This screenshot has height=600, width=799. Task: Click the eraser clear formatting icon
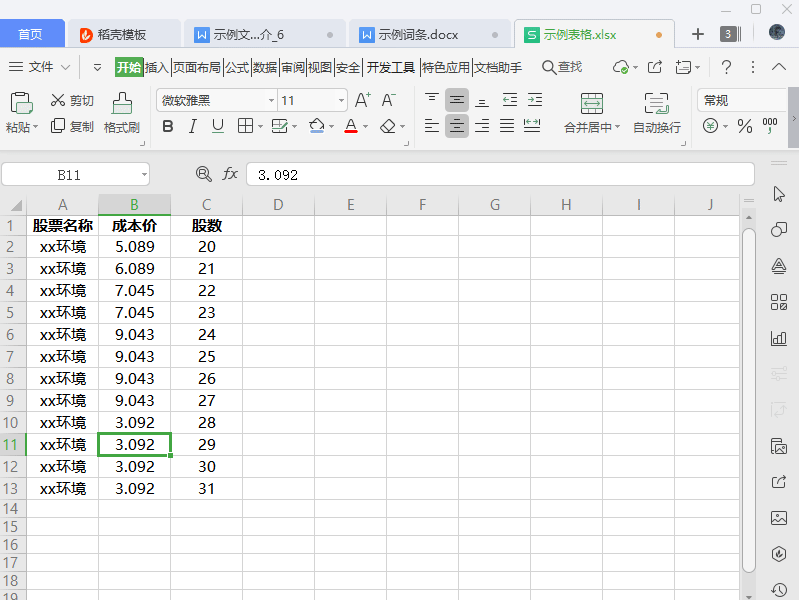click(x=388, y=127)
